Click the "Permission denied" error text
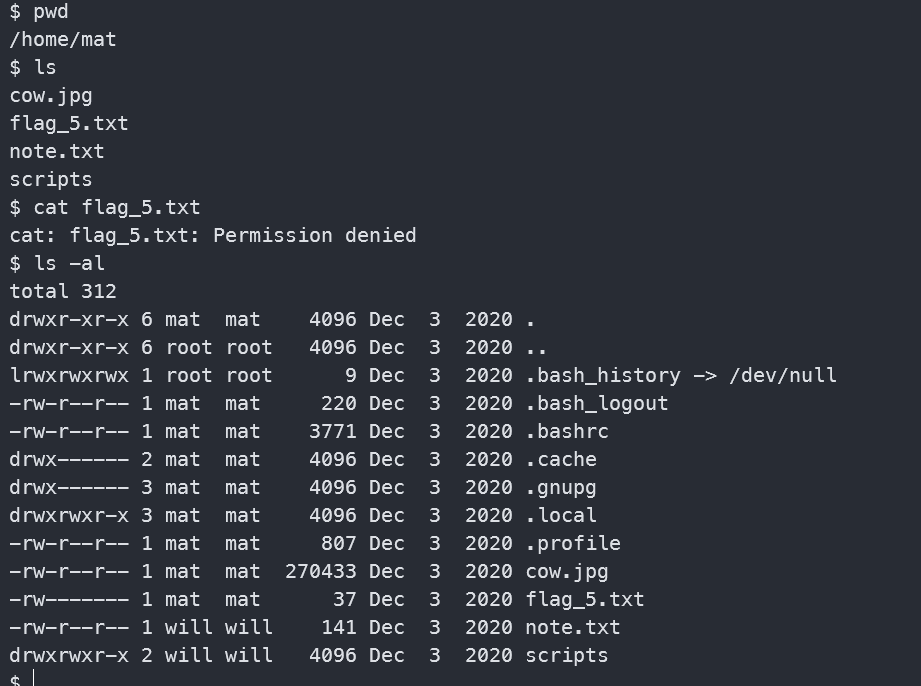Screen dimensions: 921x686 tap(314, 236)
